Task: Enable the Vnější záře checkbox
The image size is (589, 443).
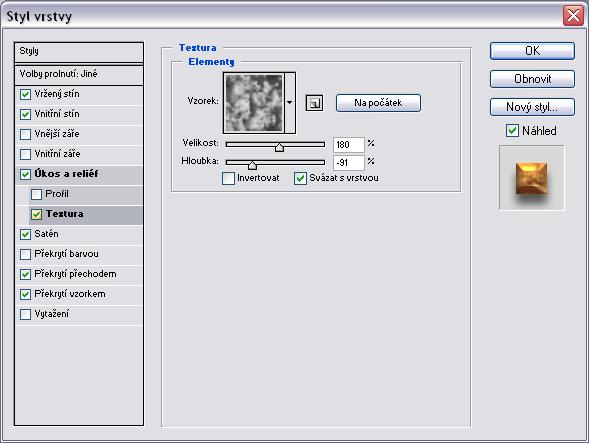Action: [x=25, y=134]
